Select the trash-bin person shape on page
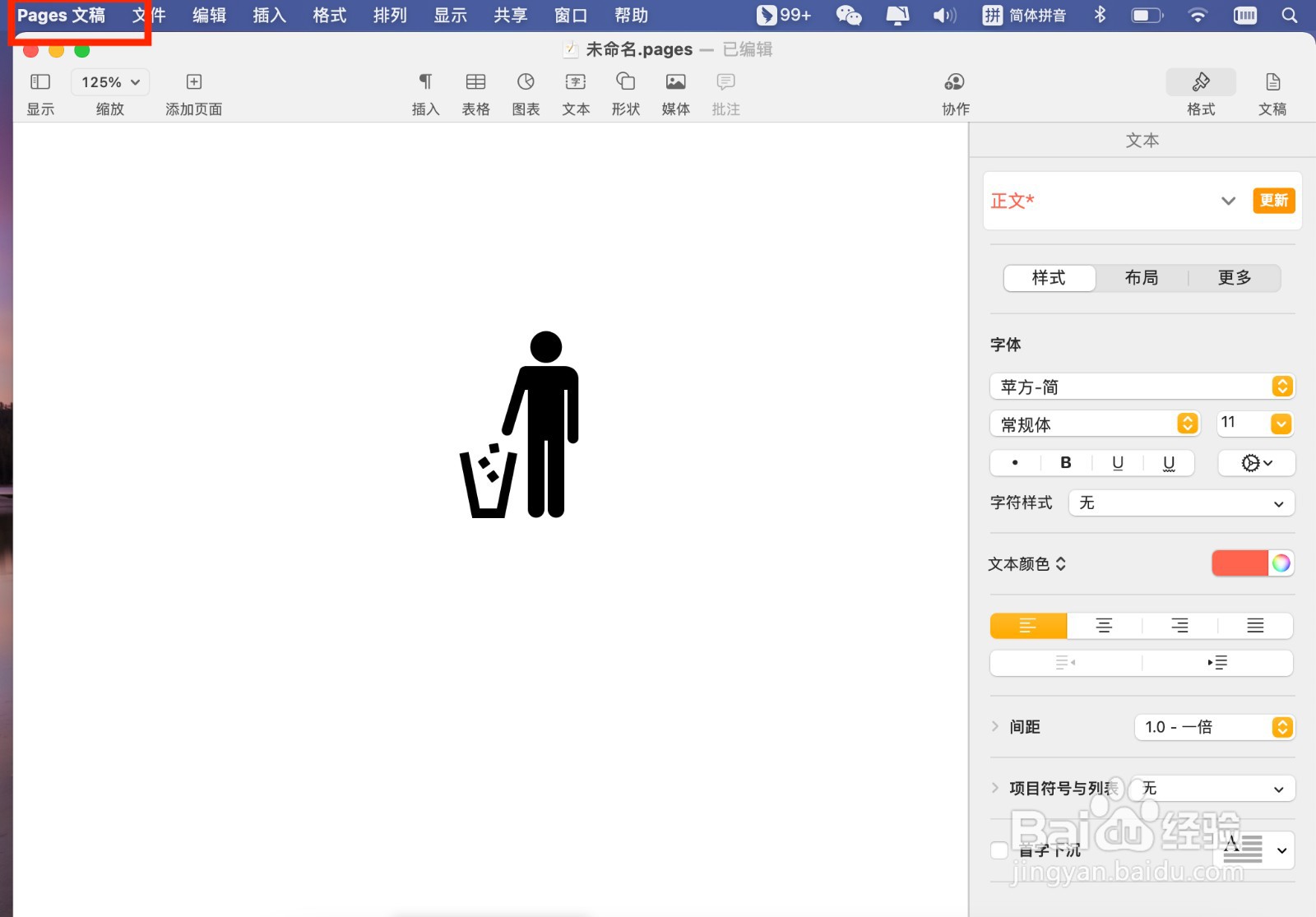1316x917 pixels. click(519, 424)
